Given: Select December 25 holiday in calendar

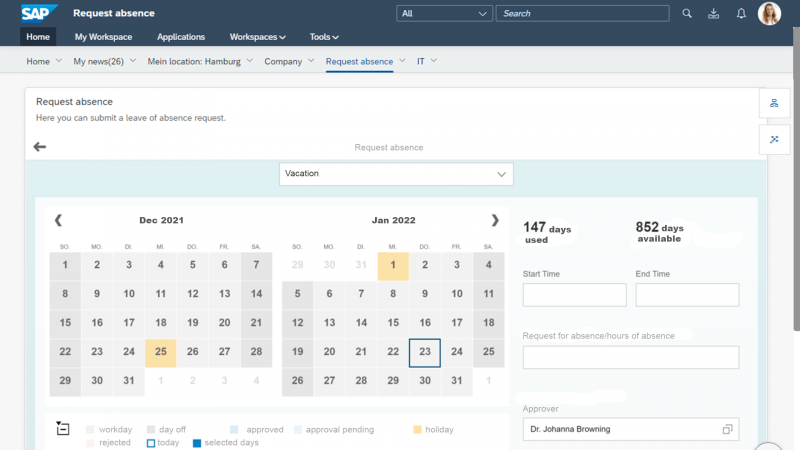Looking at the screenshot, I should pos(161,352).
